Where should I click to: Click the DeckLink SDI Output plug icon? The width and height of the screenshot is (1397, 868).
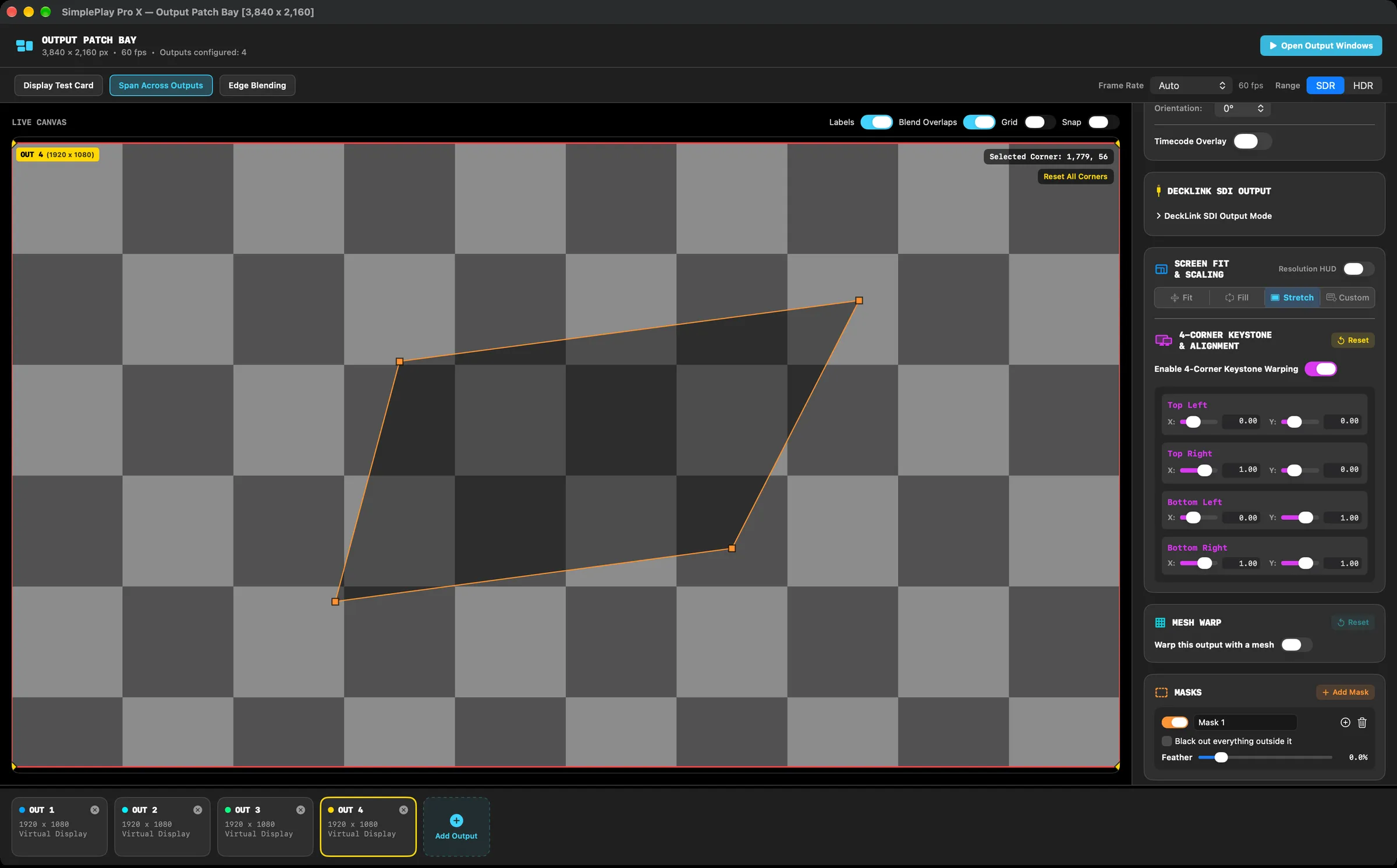[x=1158, y=191]
